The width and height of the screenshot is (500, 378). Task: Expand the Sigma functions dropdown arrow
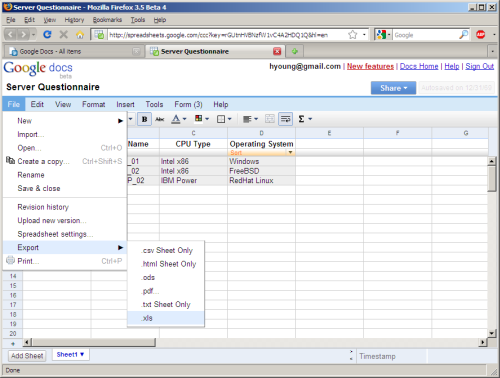click(310, 119)
